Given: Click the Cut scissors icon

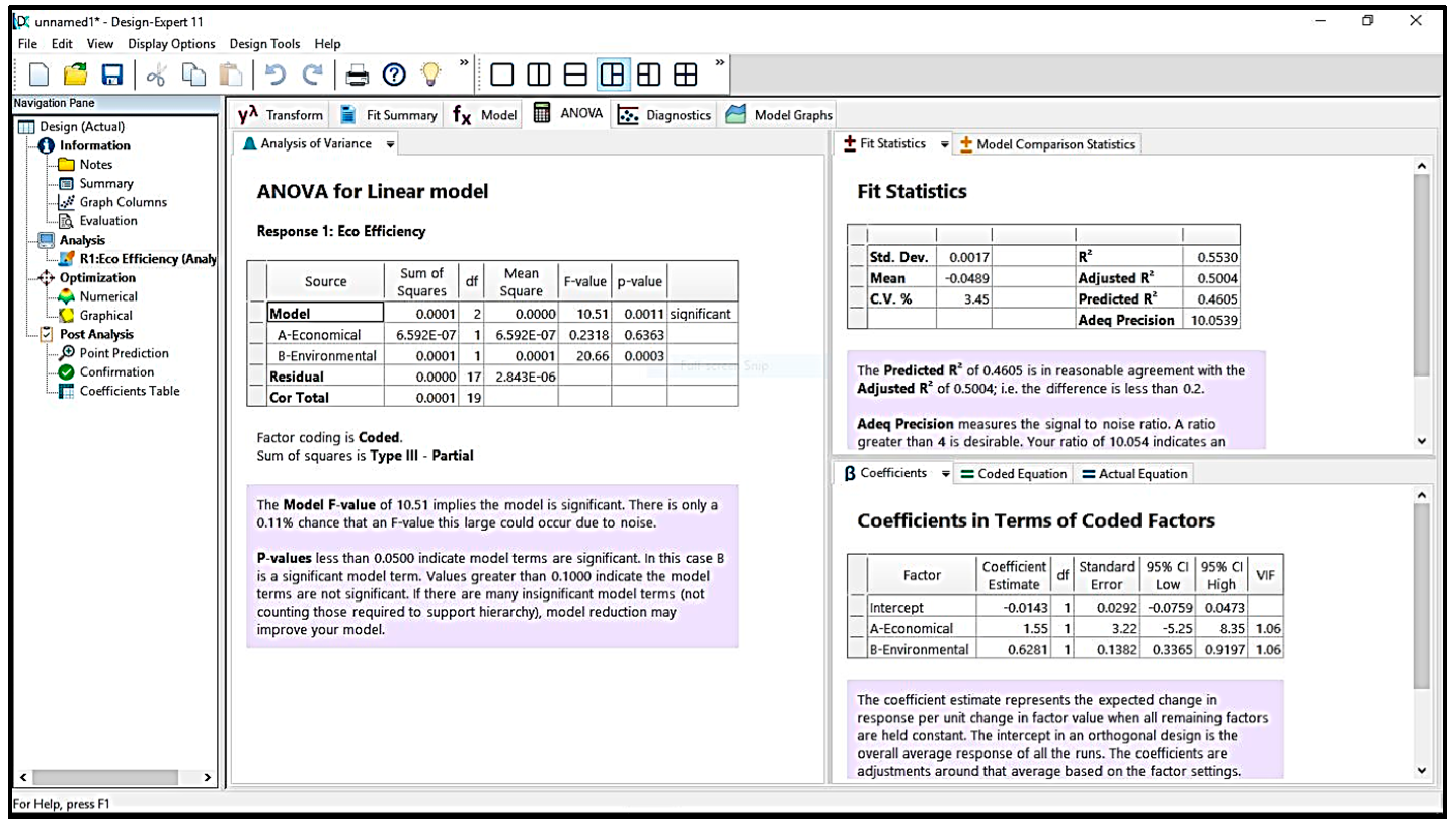Looking at the screenshot, I should point(155,74).
